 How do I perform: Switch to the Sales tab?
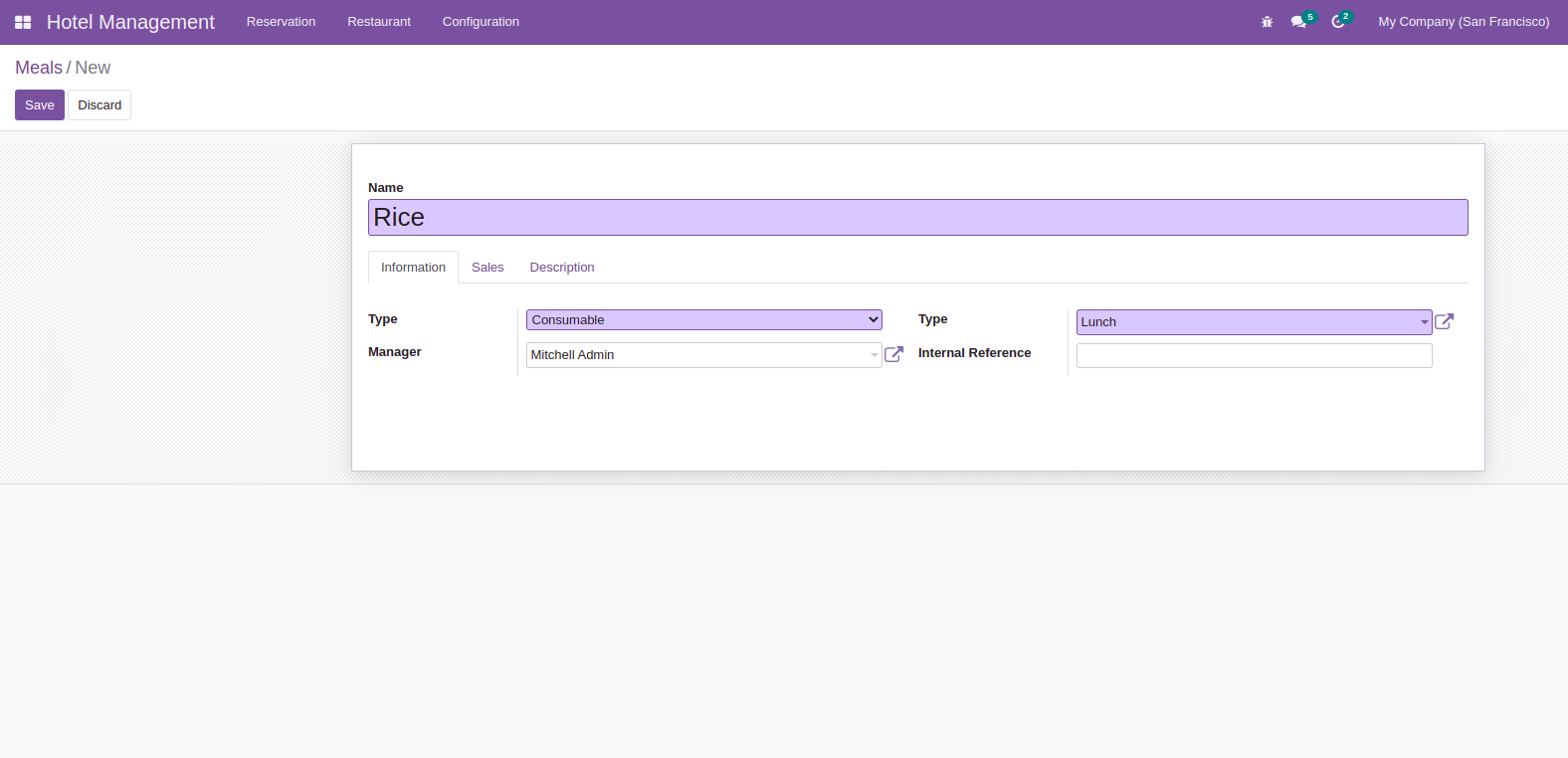click(x=488, y=268)
